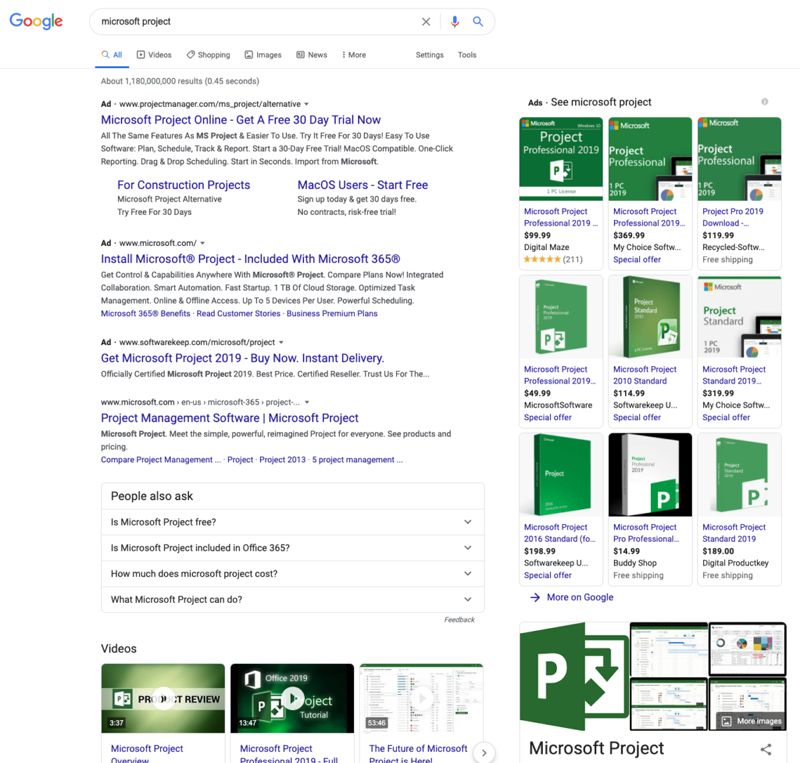The width and height of the screenshot is (800, 763).
Task: Open the 'MacOS Users - Start Free' sitelink
Action: [x=363, y=185]
